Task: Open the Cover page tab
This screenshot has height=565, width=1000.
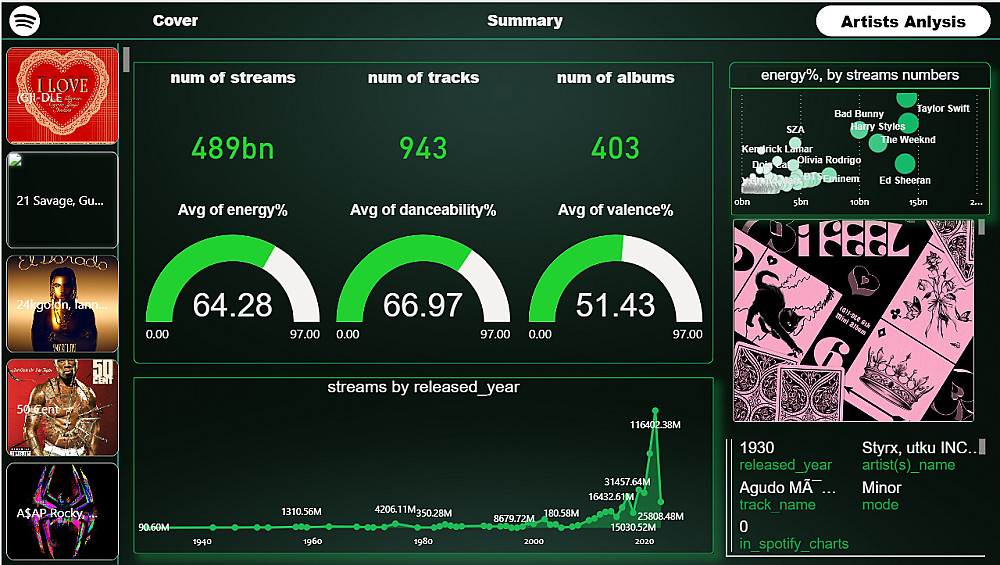Action: pyautogui.click(x=175, y=20)
